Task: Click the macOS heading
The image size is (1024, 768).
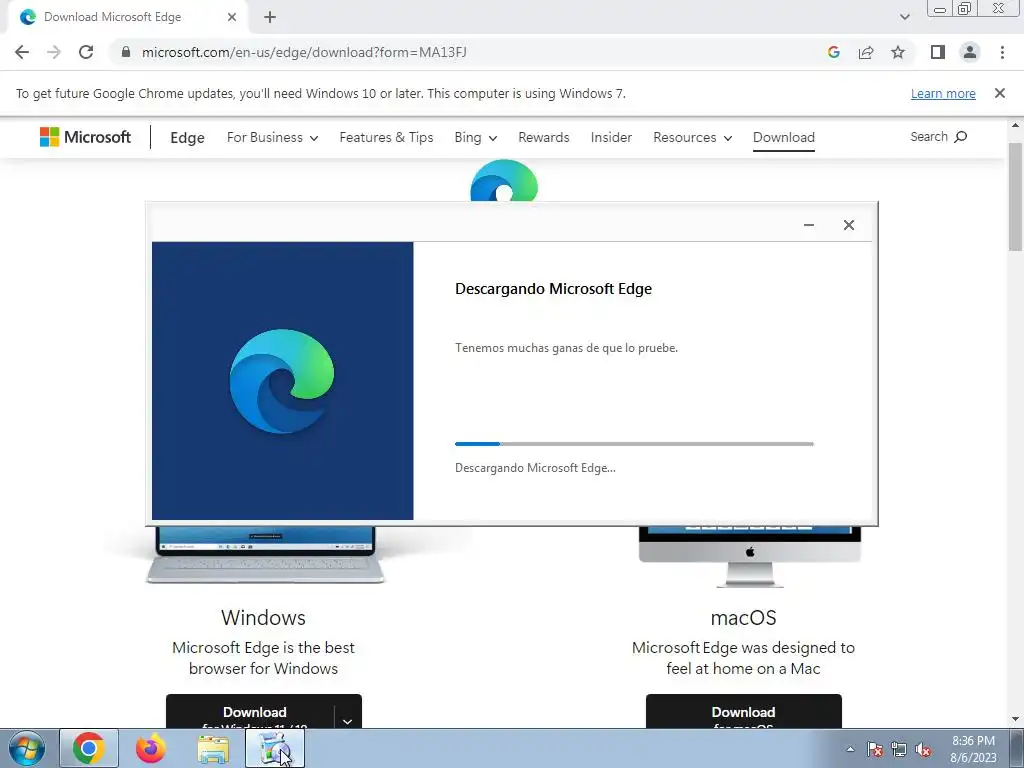Action: point(743,617)
